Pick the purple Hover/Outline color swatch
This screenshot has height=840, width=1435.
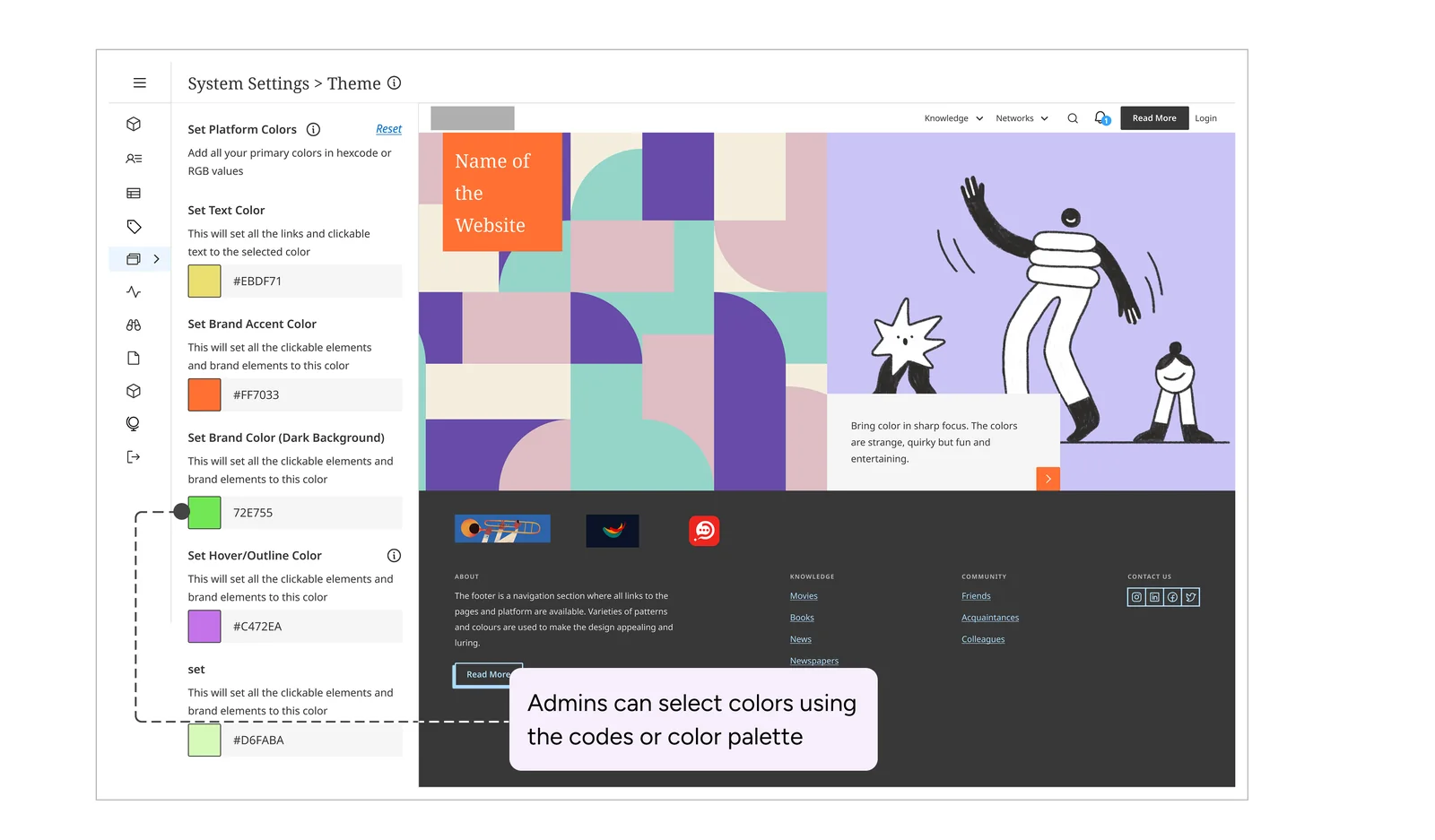click(204, 627)
